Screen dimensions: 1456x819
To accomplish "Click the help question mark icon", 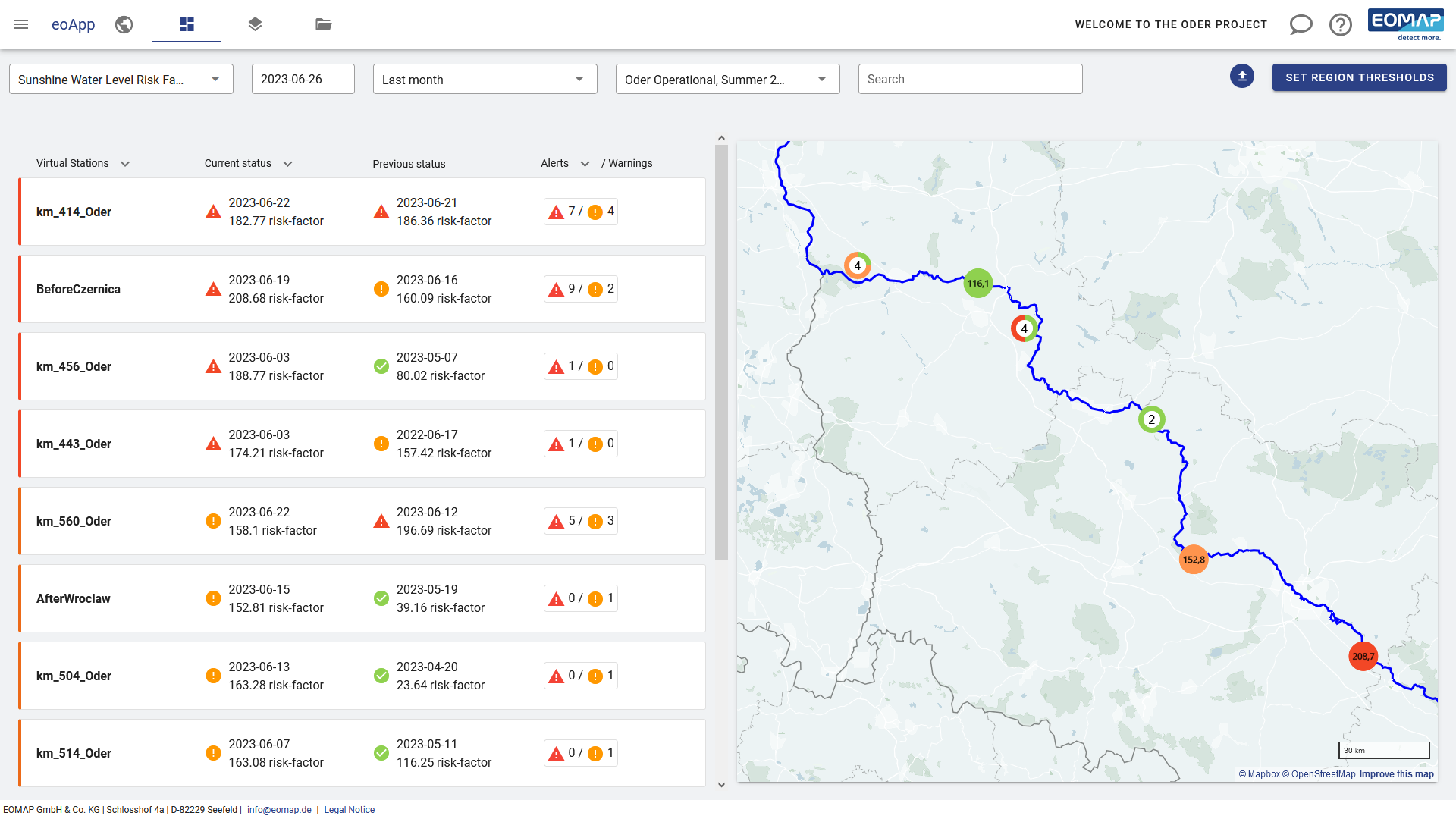I will 1340,24.
